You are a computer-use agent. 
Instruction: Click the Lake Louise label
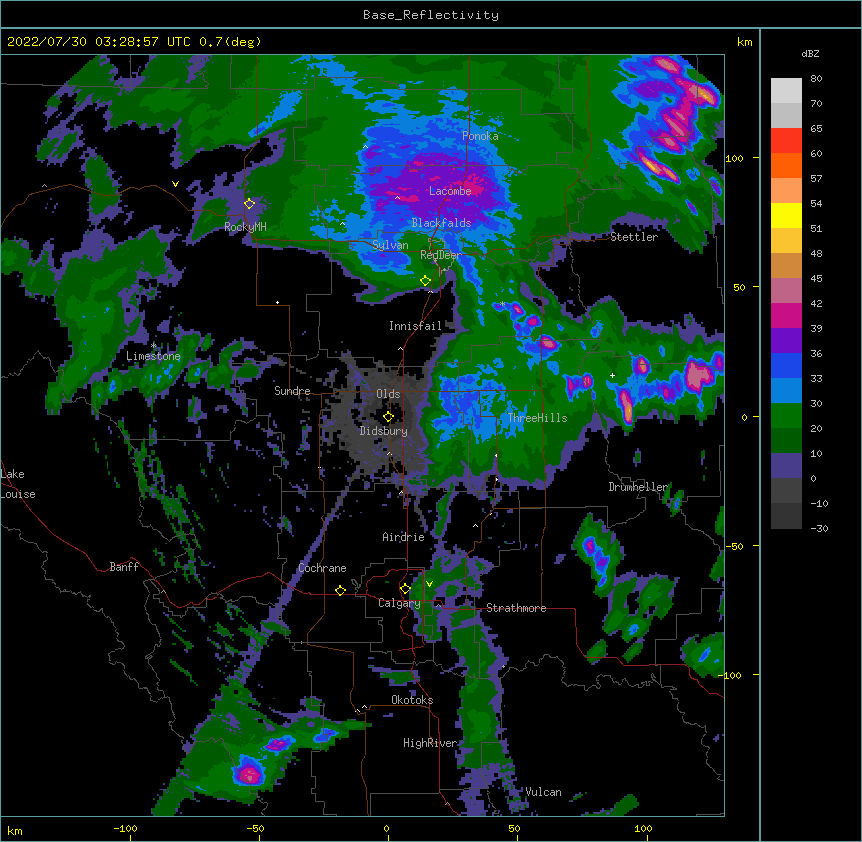click(x=18, y=484)
